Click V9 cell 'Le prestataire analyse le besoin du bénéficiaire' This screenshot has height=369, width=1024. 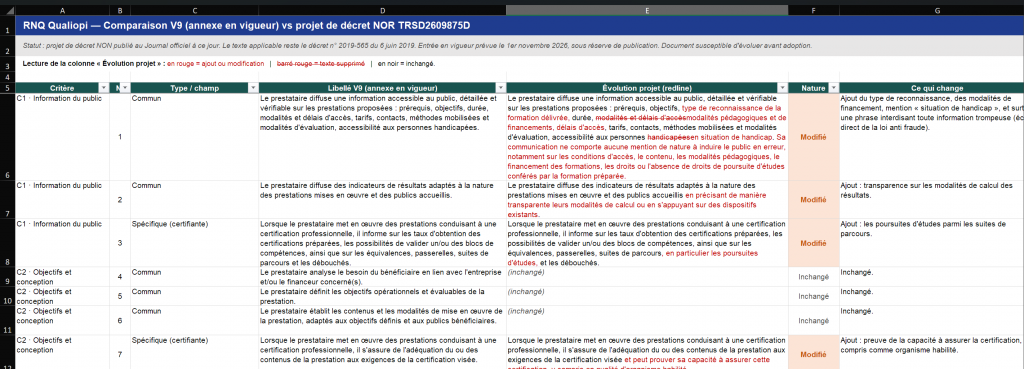[382, 277]
